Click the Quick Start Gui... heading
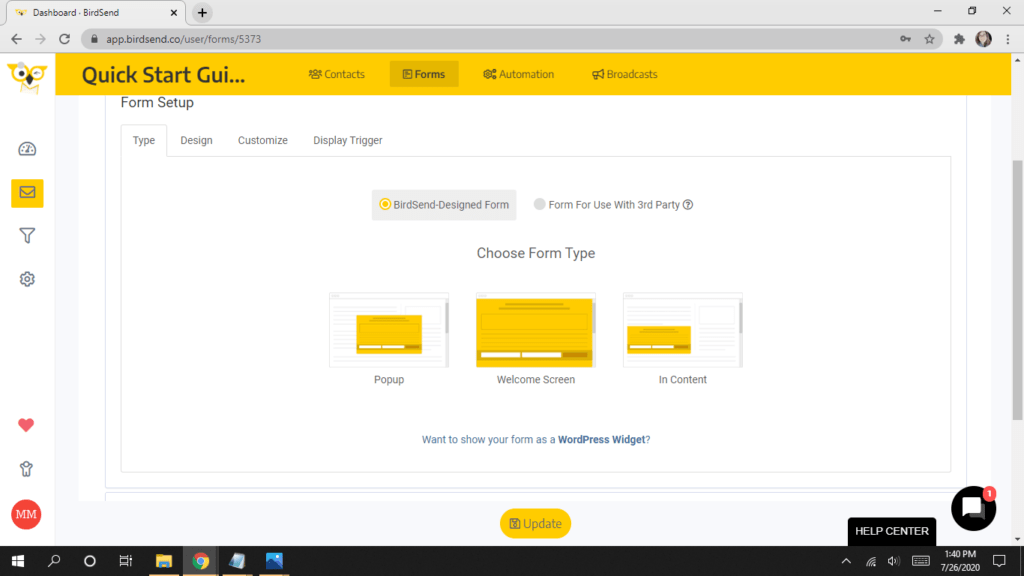Screen dimensions: 1024x576 click(x=163, y=75)
